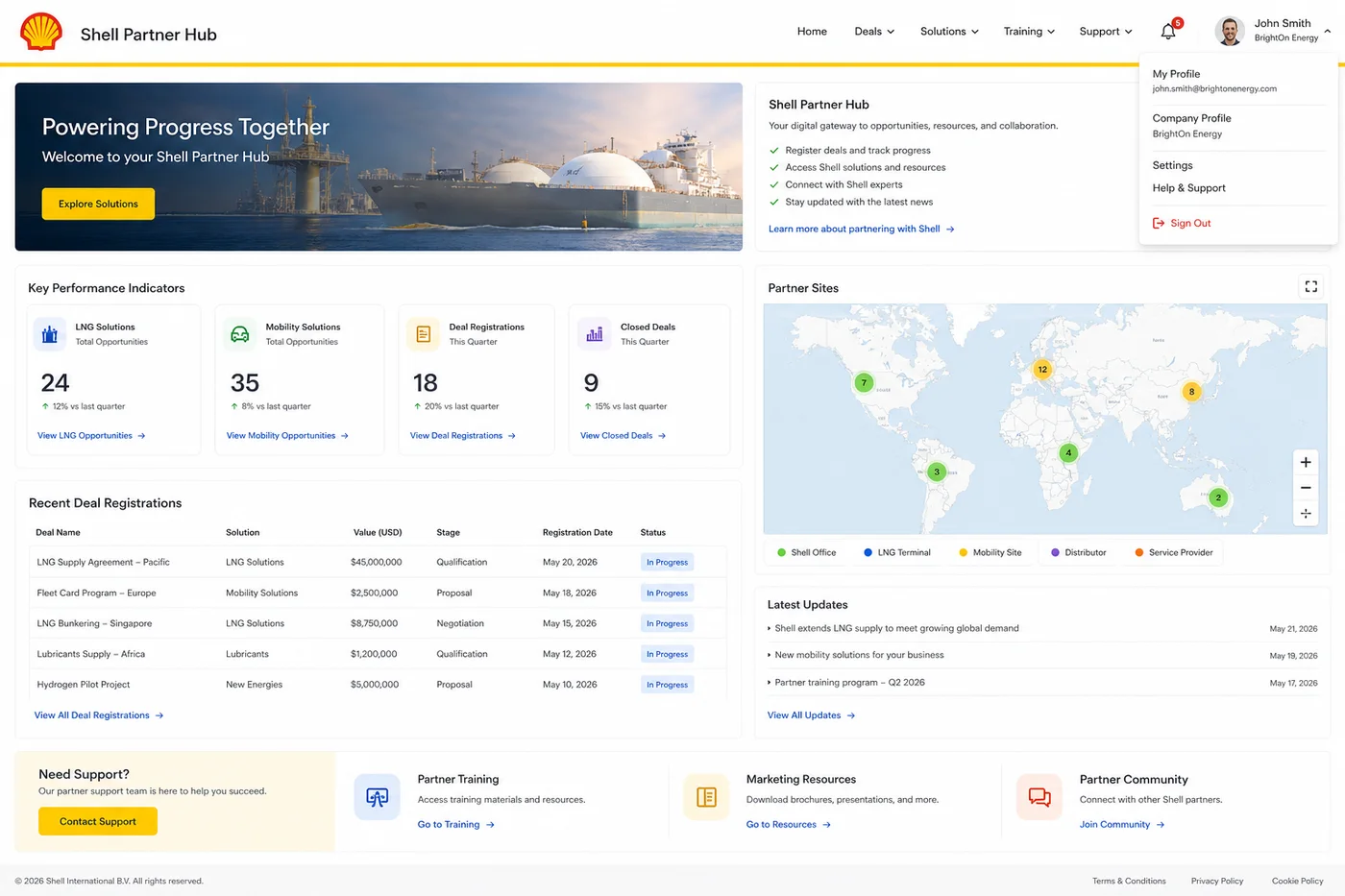The width and height of the screenshot is (1345, 896).
Task: Toggle Mobility Site legend filter
Action: point(990,552)
